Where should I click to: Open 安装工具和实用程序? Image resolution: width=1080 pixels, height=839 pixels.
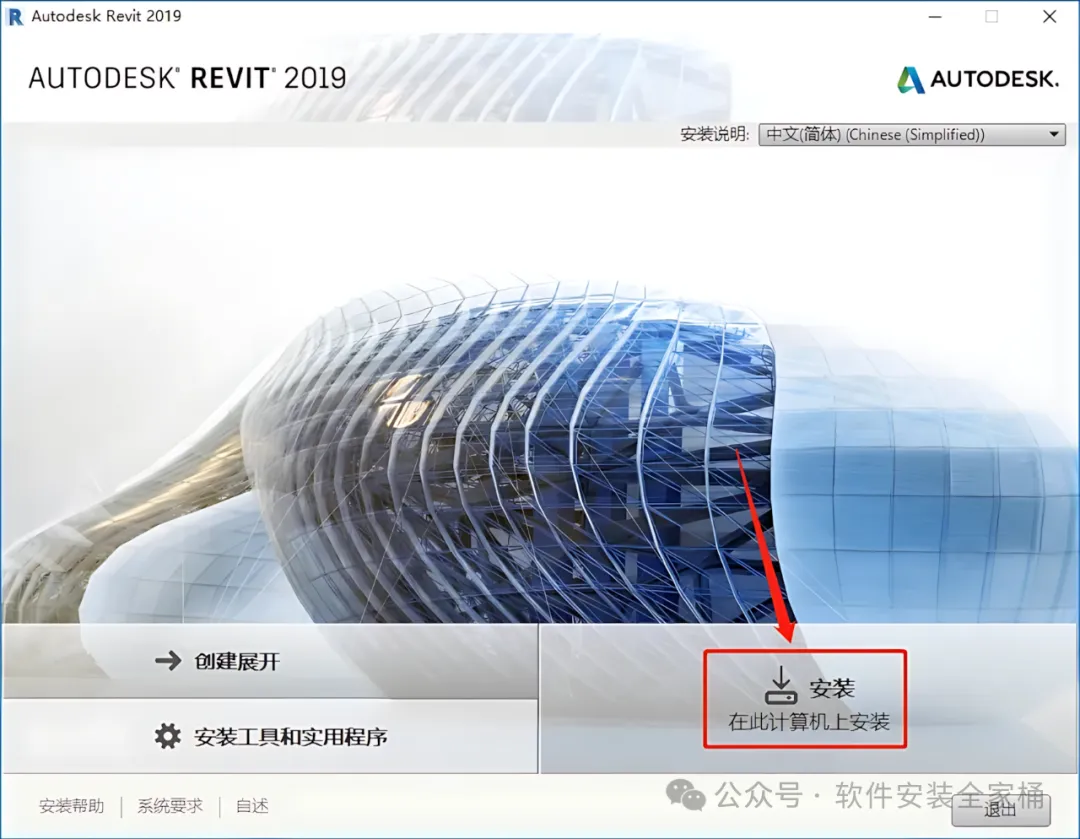click(270, 736)
